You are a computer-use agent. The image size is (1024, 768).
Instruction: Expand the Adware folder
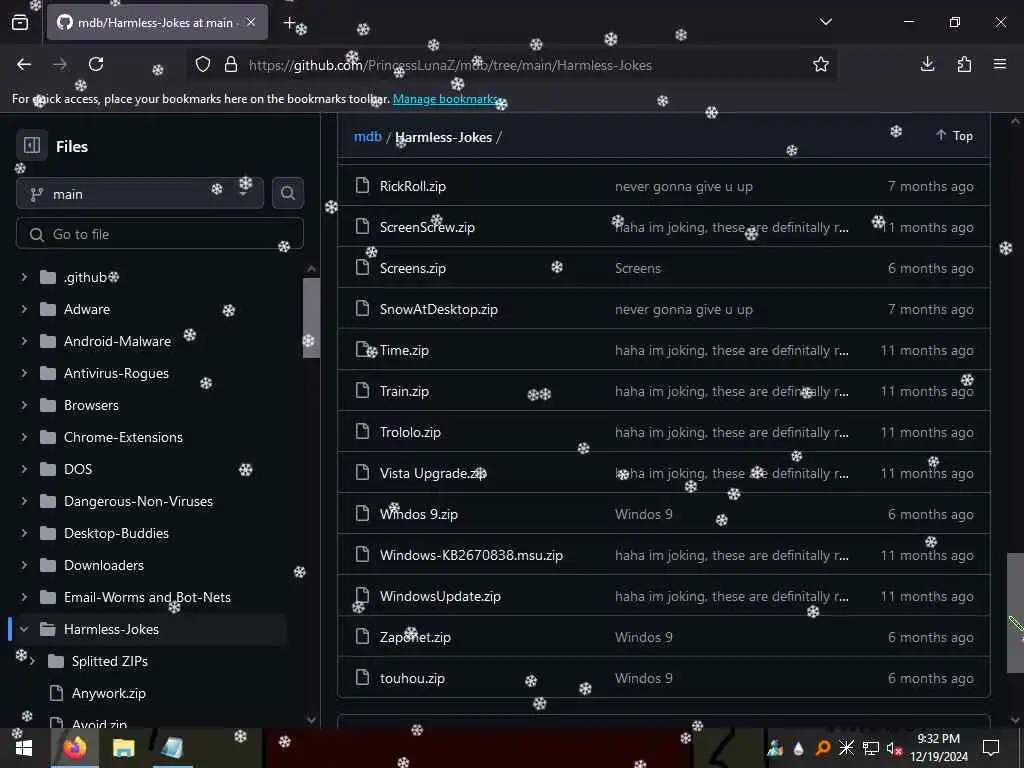coord(24,309)
